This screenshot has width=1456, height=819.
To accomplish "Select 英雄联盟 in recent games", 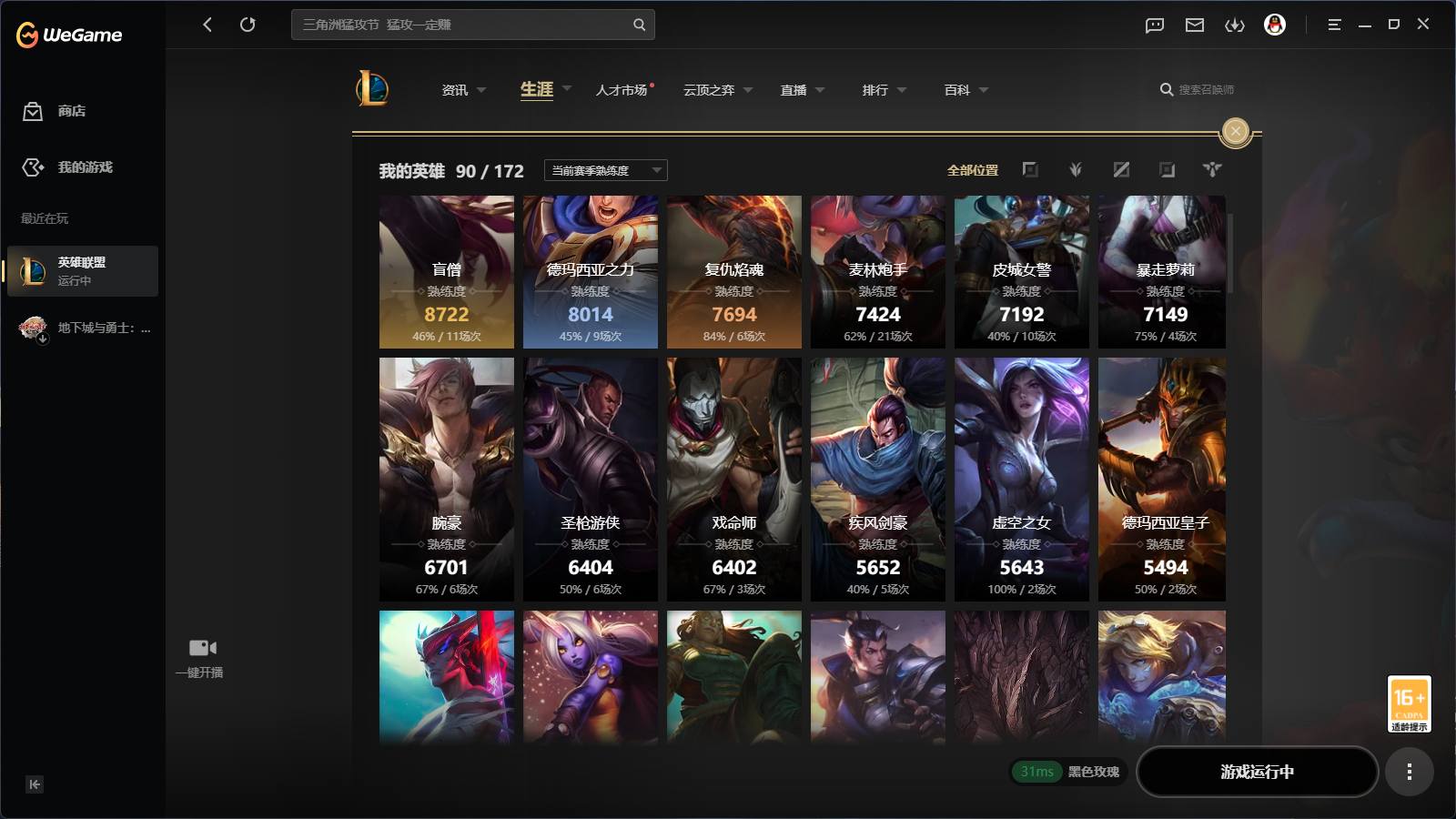I will pos(83,271).
